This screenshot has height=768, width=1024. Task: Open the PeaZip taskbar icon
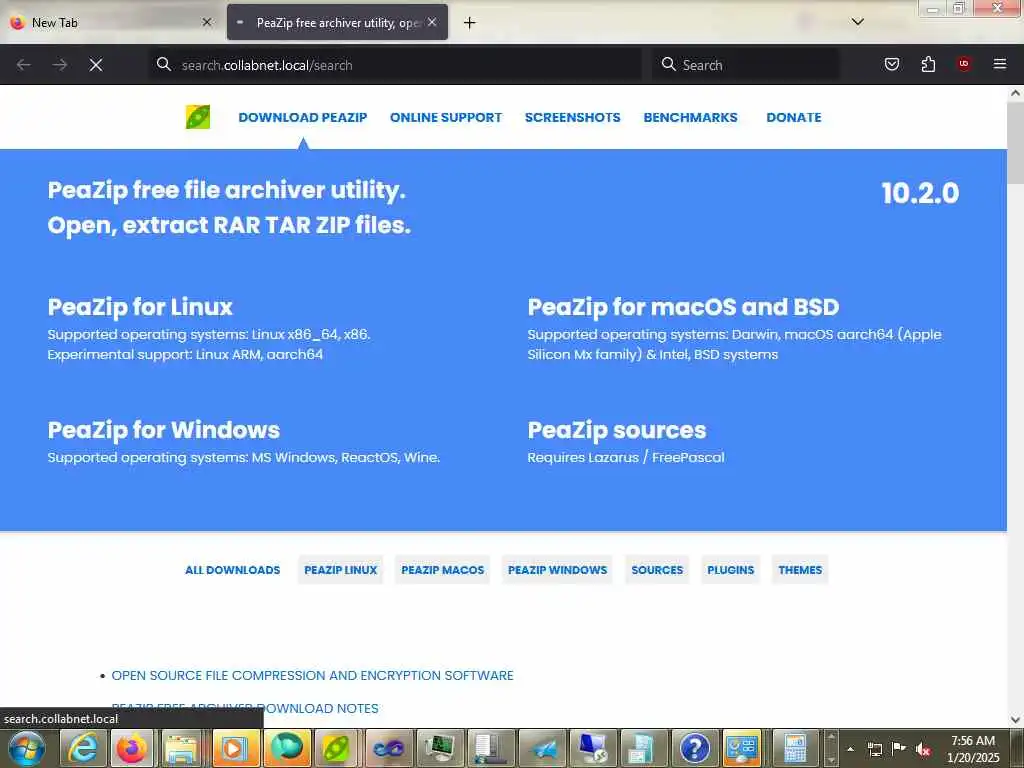[x=336, y=748]
